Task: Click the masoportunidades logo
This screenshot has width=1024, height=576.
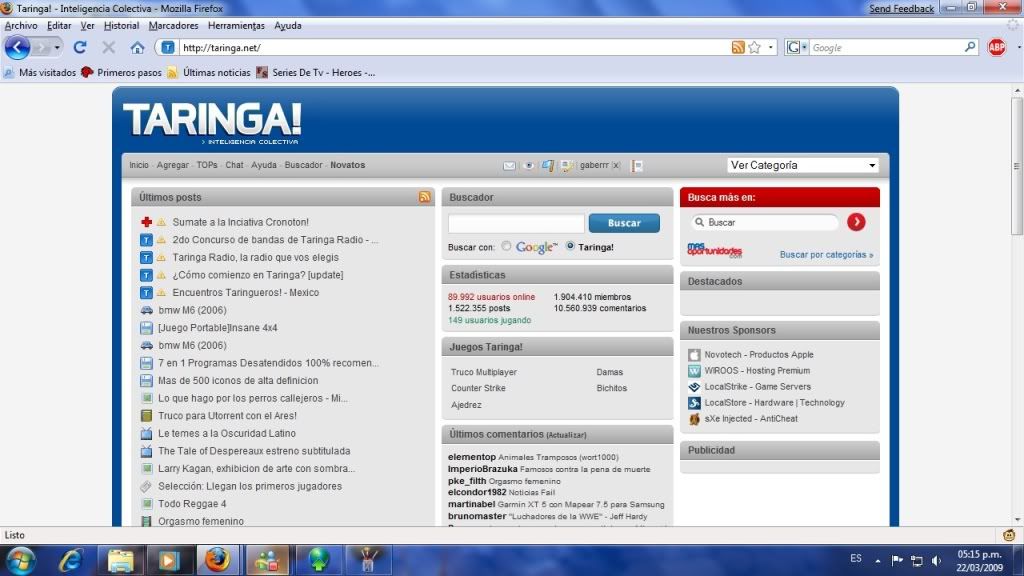Action: pyautogui.click(x=714, y=250)
